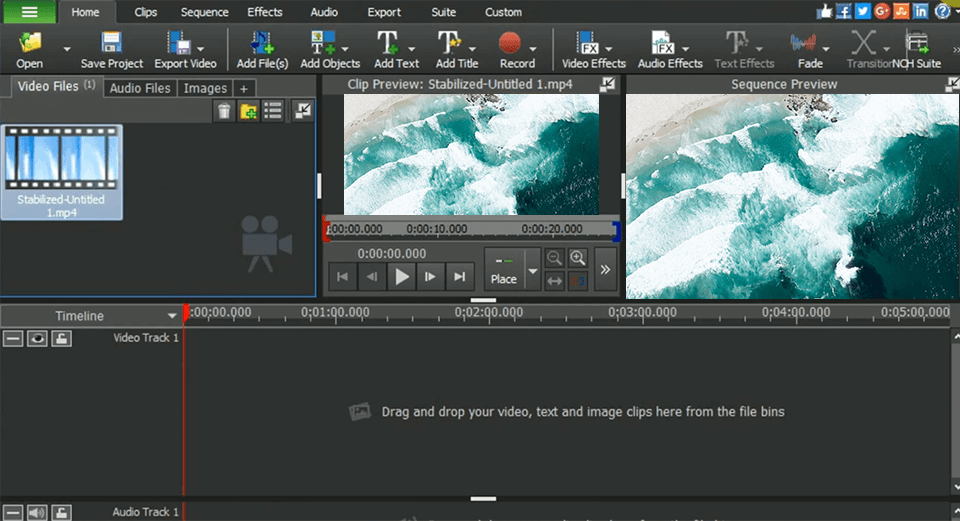Click the thumbs-up like icon

pos(825,11)
